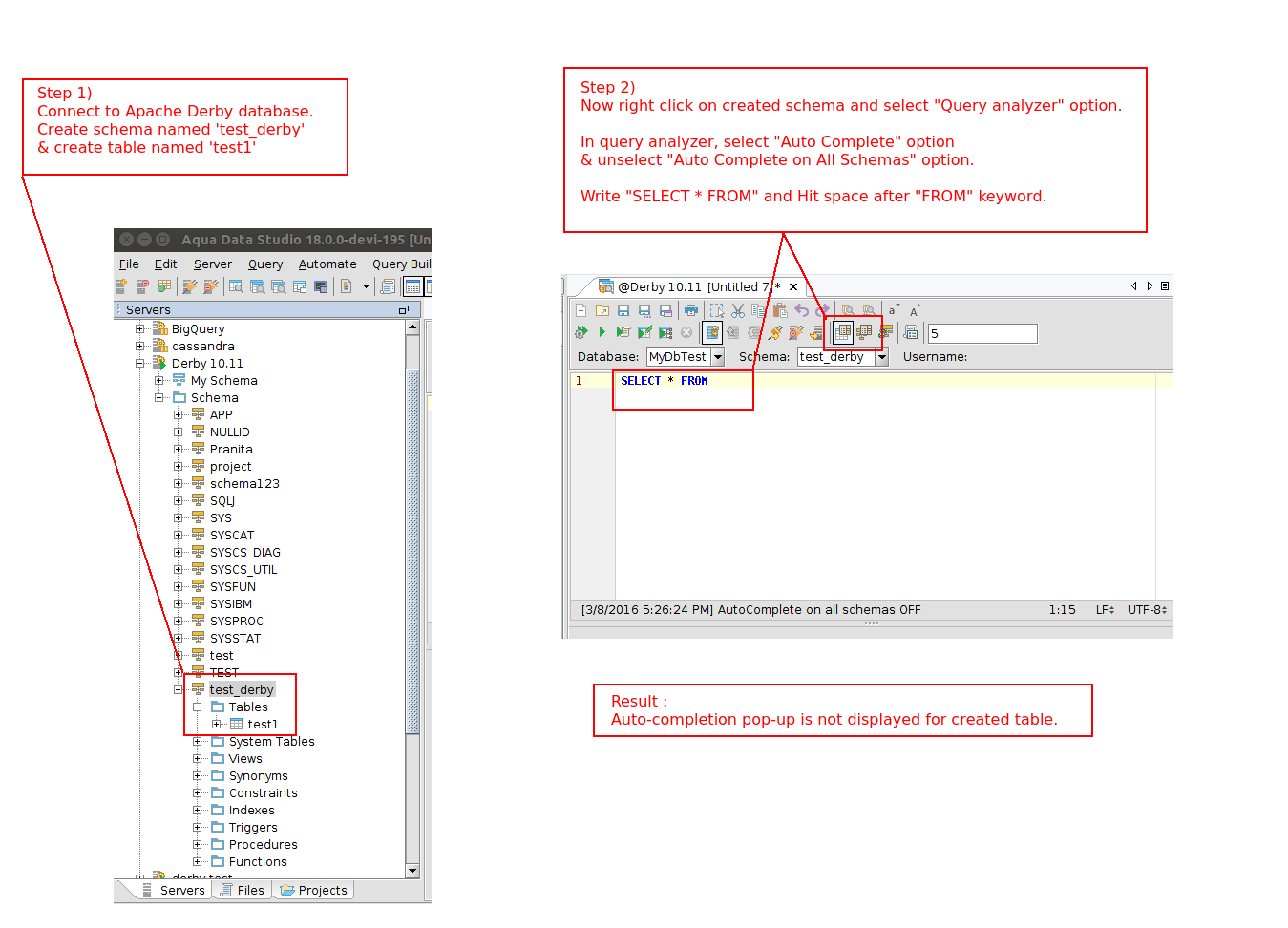Click the Commit transaction icon
1288x928 pixels.
click(732, 332)
